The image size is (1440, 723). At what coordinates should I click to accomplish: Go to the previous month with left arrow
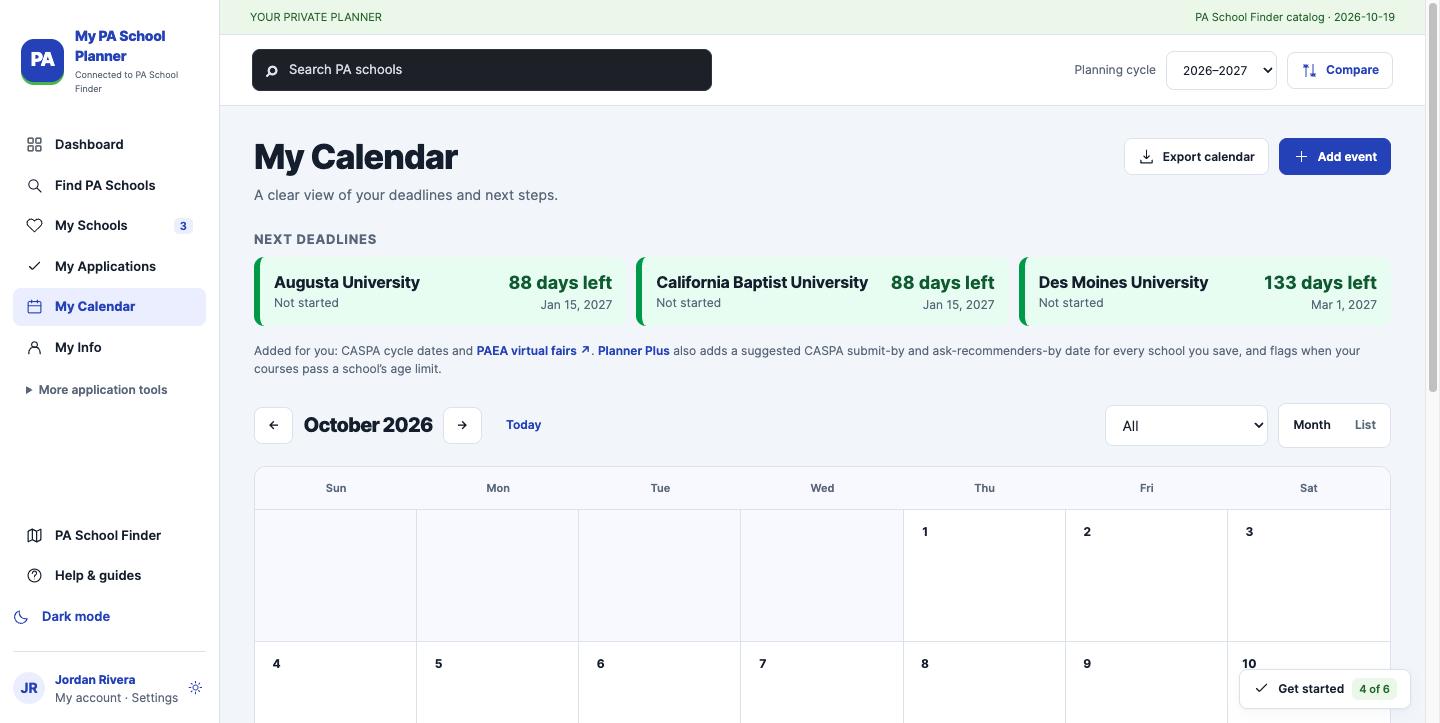click(x=273, y=425)
